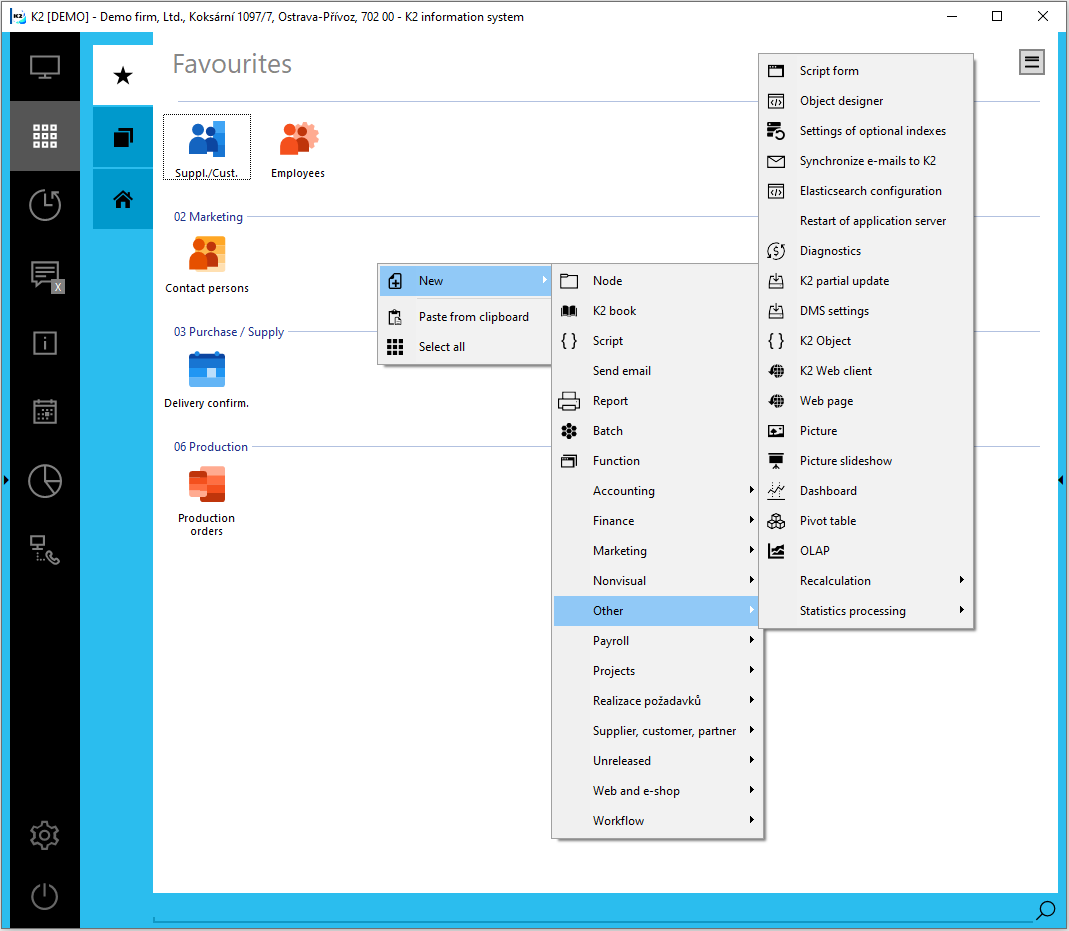Choose Web page
This screenshot has width=1069, height=931.
point(866,401)
